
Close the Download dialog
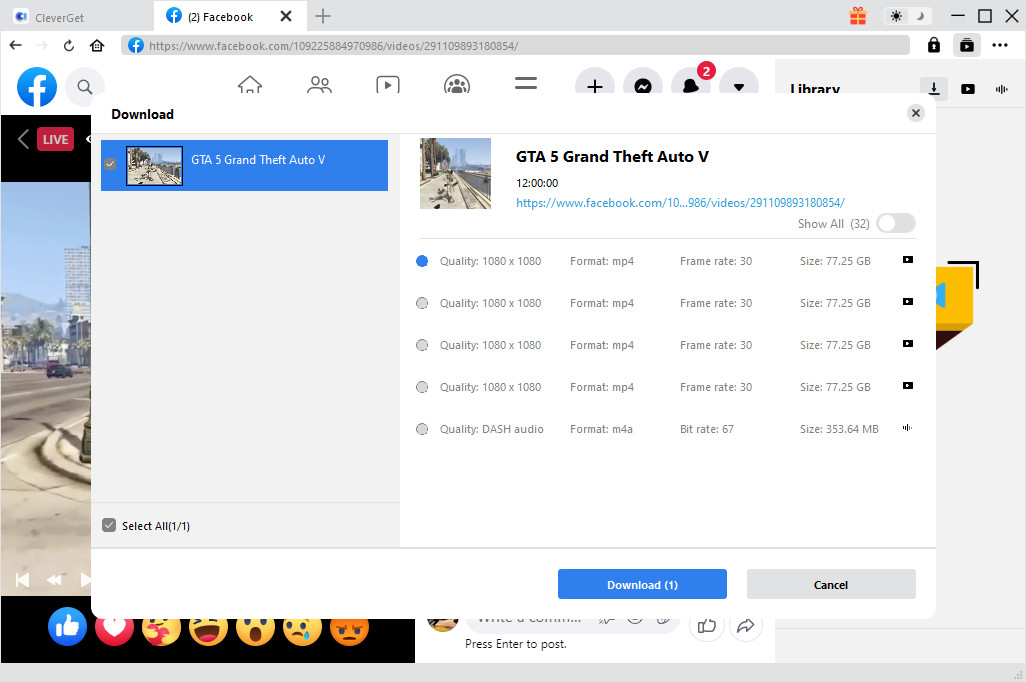coord(915,113)
